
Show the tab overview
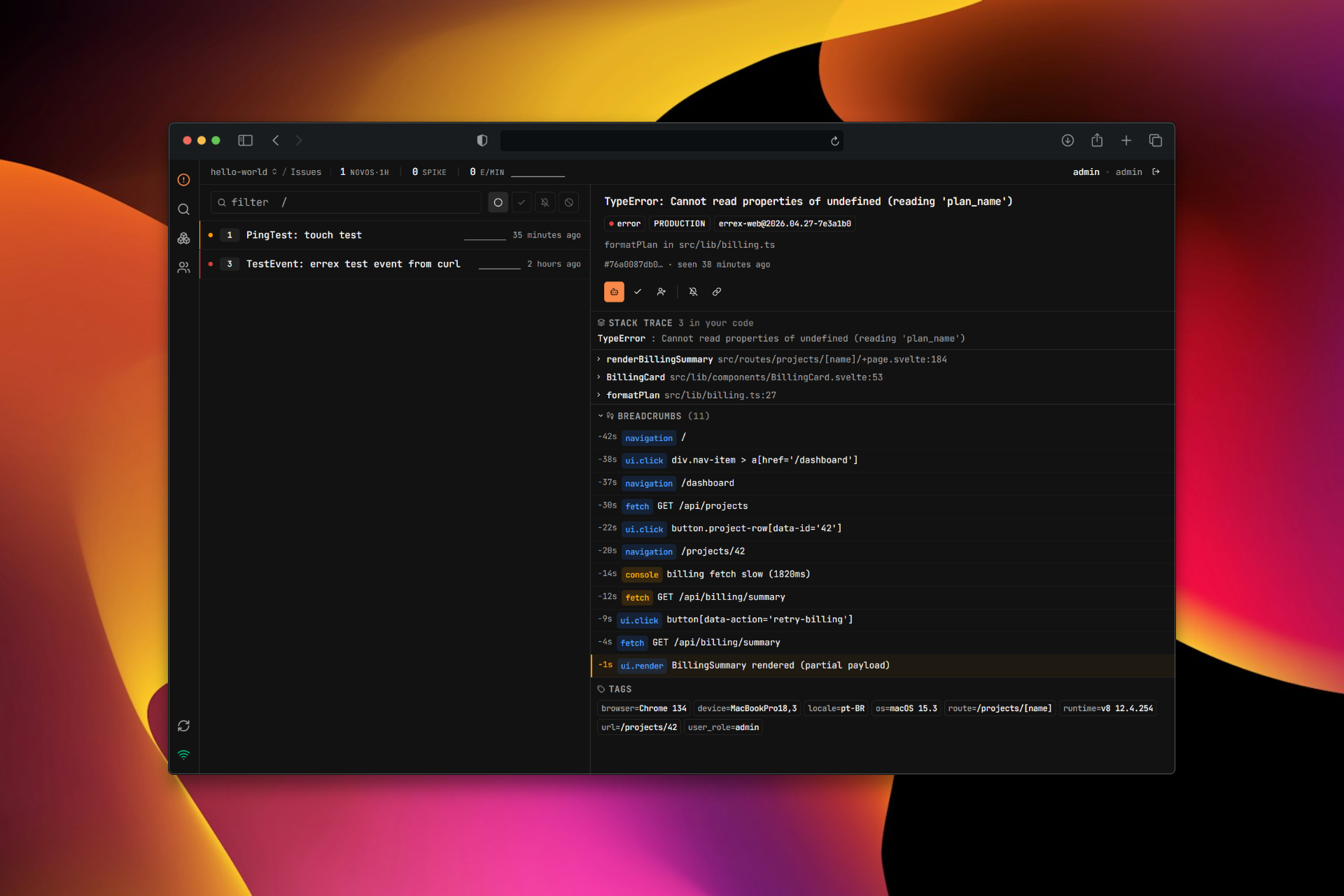pyautogui.click(x=1156, y=141)
